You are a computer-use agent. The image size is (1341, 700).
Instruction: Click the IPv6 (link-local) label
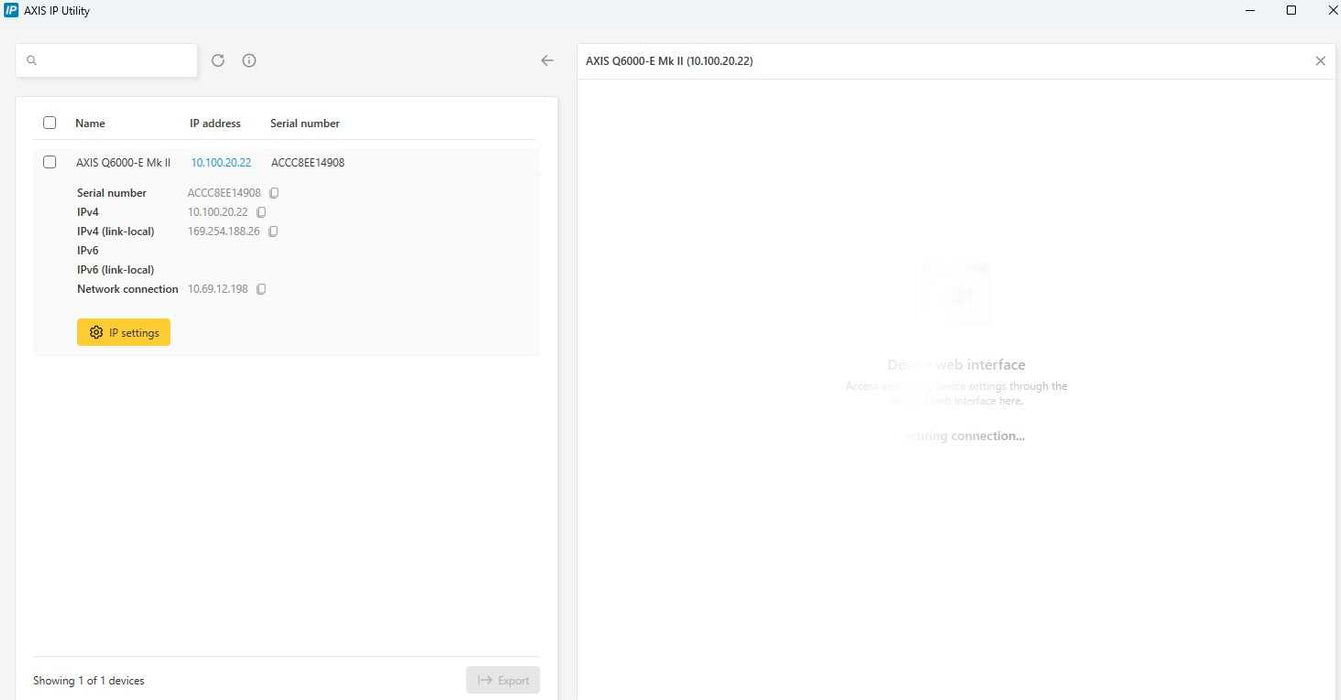pos(115,270)
